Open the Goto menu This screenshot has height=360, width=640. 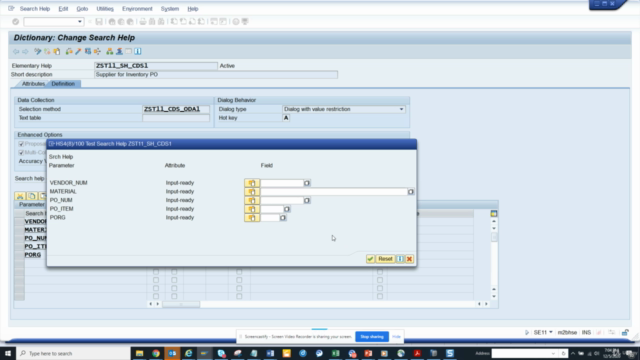click(82, 9)
